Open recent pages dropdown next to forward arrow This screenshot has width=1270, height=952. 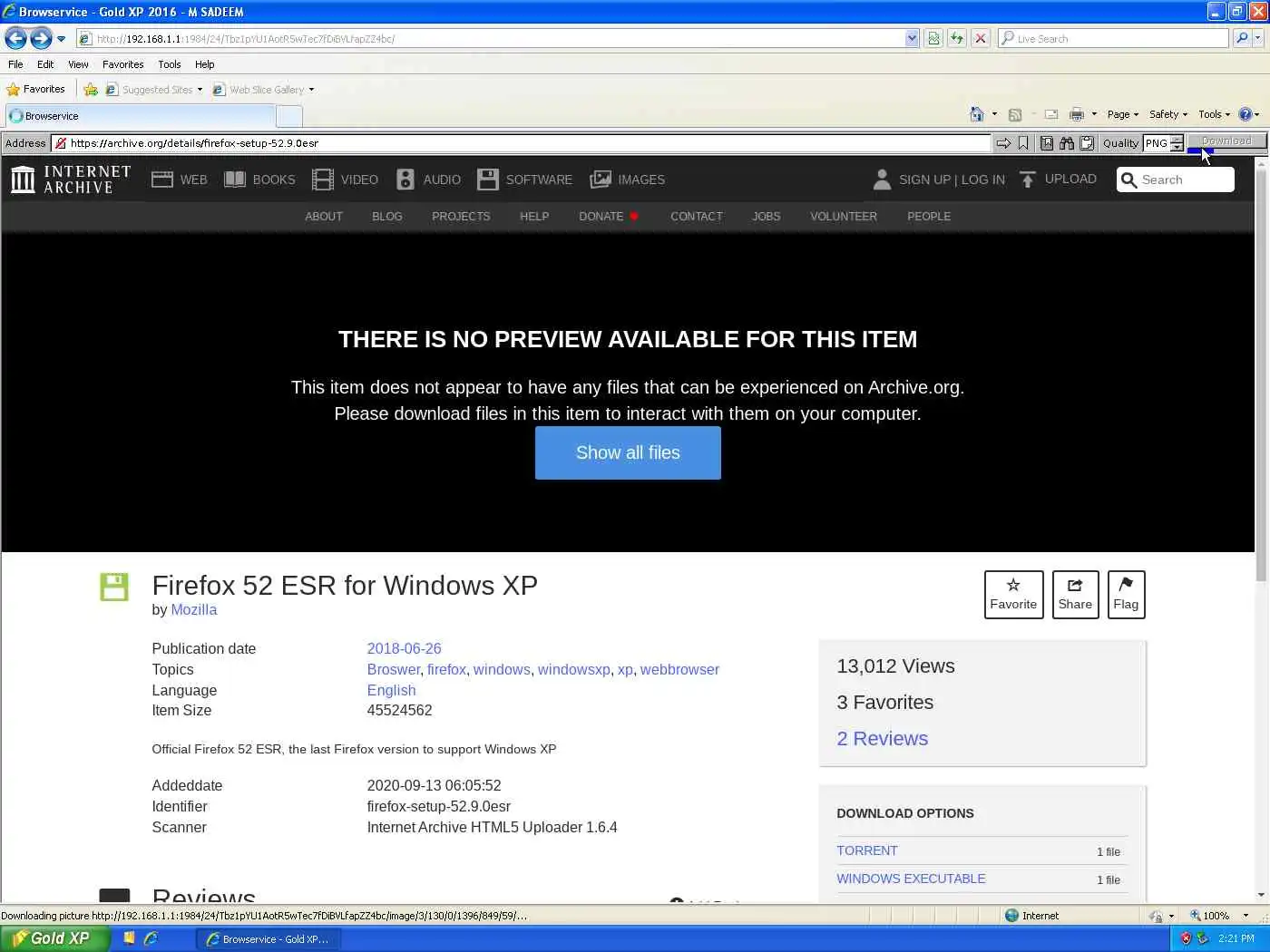pos(61,39)
